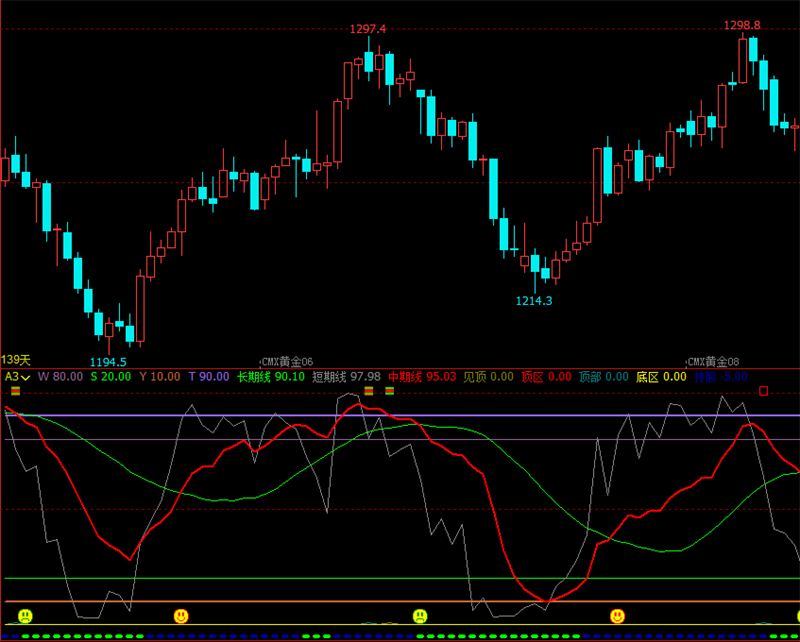Click the red-green flag icon under the A3 label

pyautogui.click(x=16, y=391)
